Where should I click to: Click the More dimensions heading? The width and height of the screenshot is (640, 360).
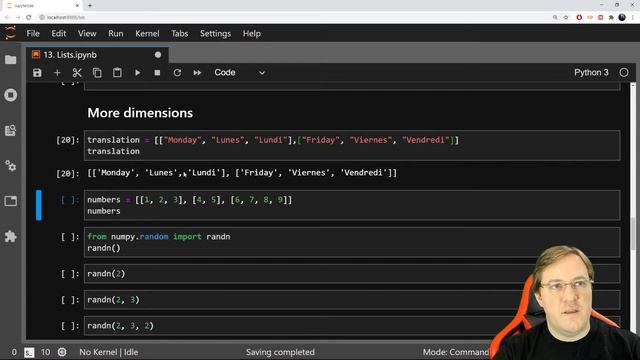[140, 113]
